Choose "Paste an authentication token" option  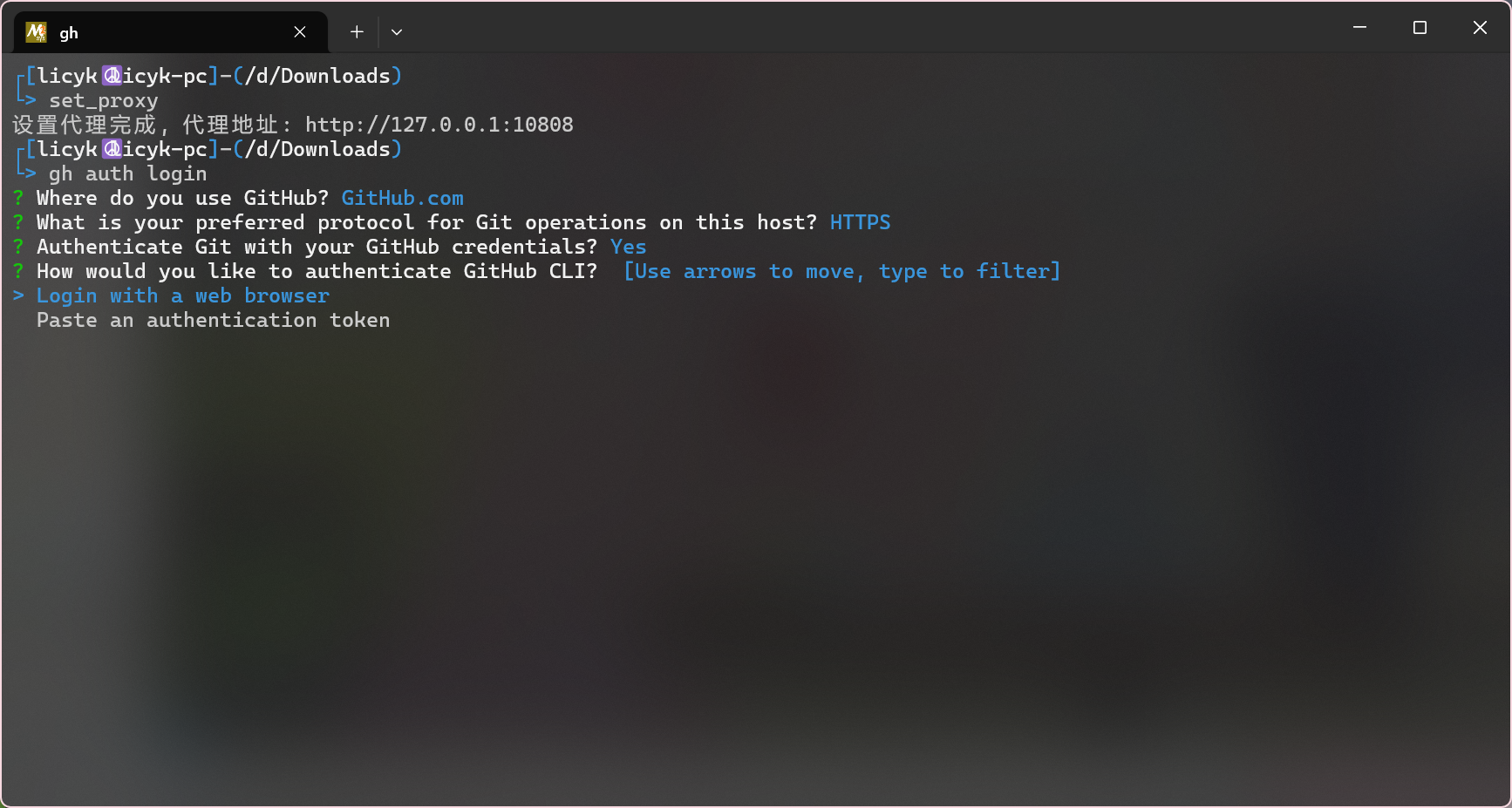[213, 321]
